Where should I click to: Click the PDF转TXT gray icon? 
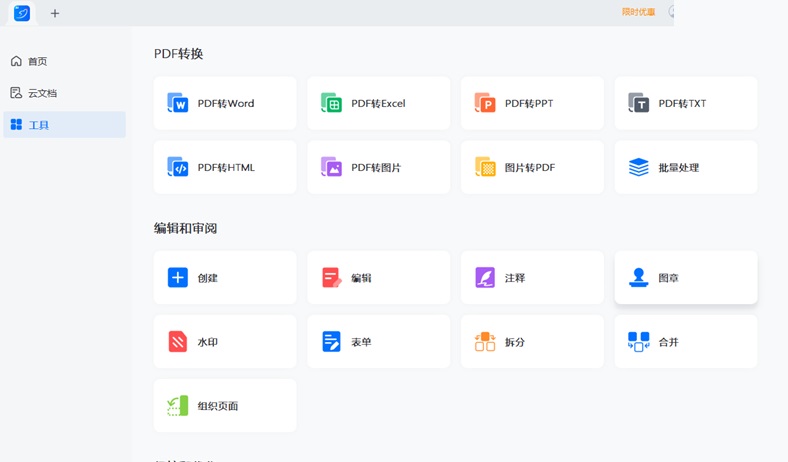pos(639,103)
